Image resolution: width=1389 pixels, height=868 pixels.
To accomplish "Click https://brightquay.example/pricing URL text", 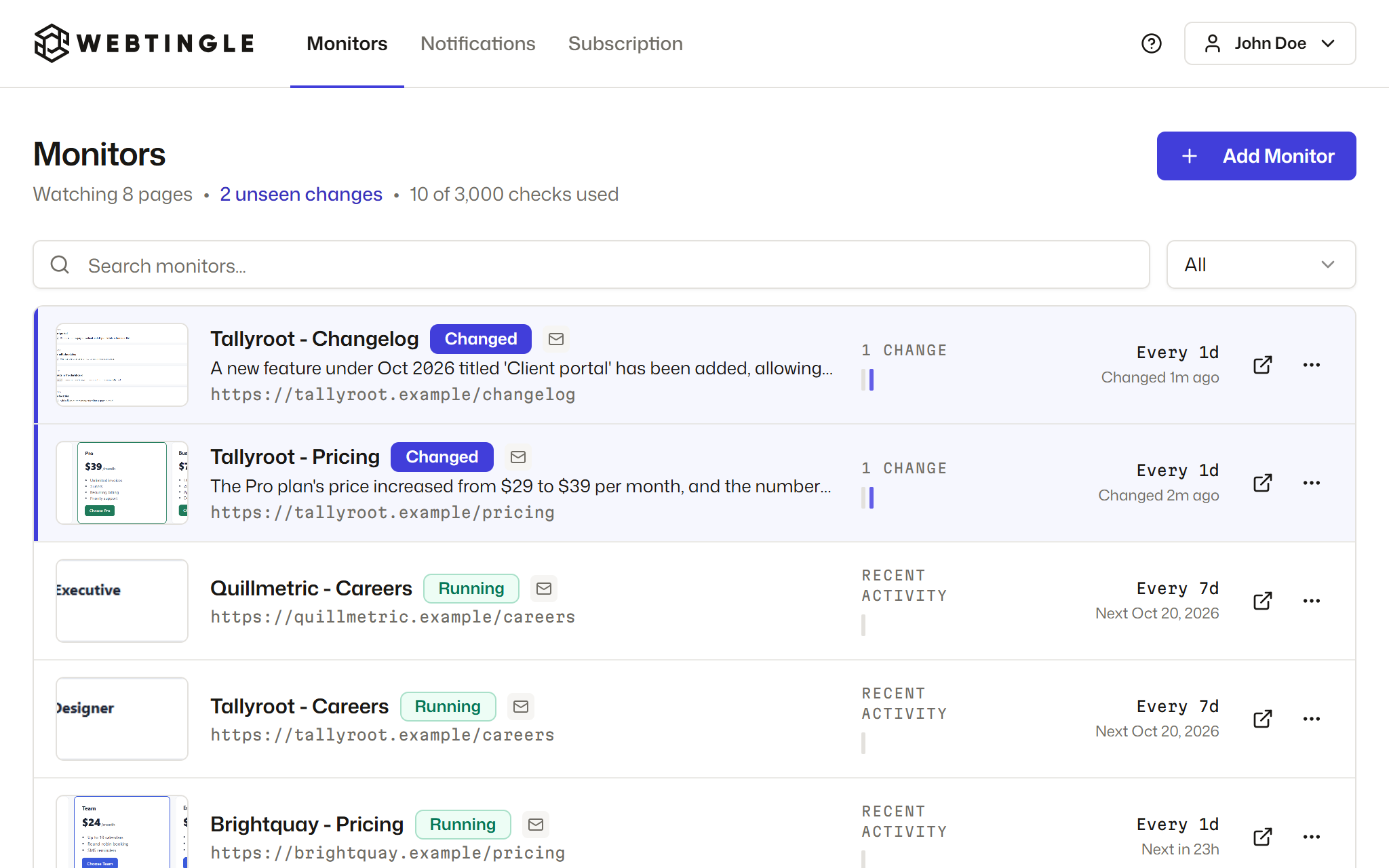I will pyautogui.click(x=388, y=853).
